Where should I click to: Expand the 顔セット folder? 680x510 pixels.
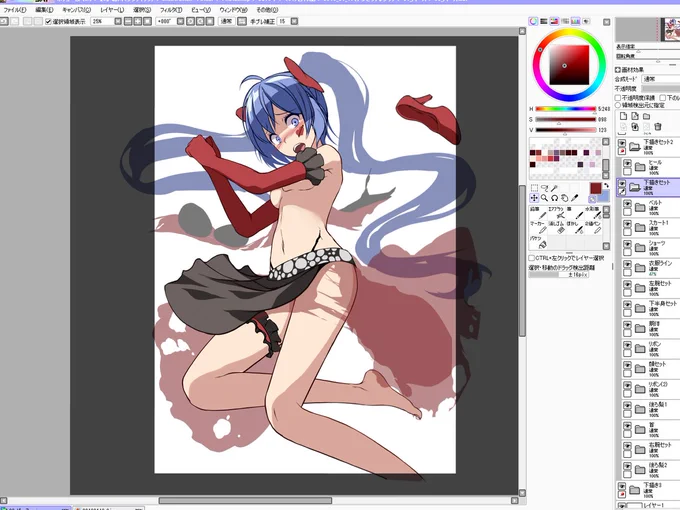pyautogui.click(x=640, y=369)
